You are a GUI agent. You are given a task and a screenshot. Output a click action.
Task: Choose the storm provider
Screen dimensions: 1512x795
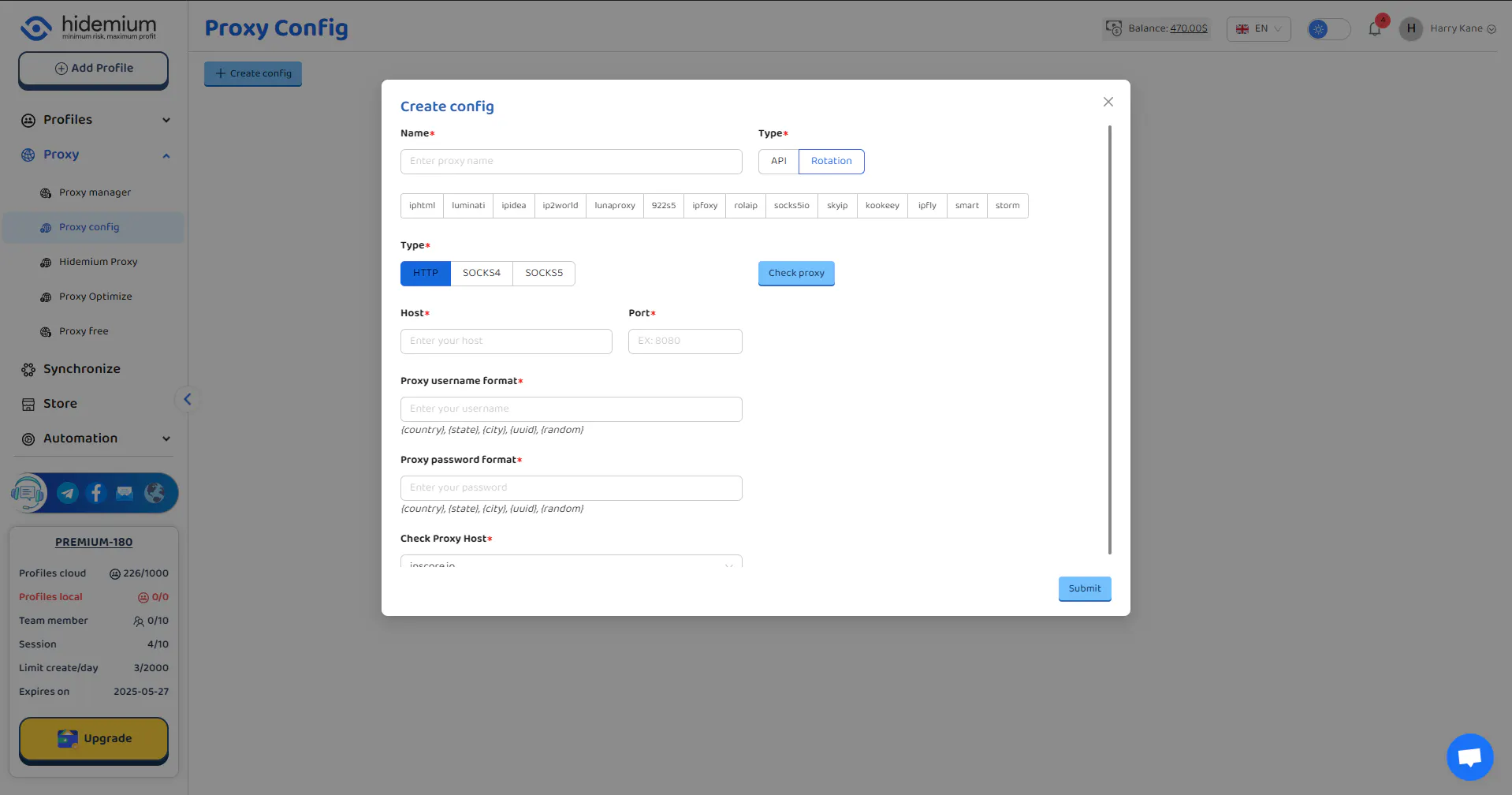[x=1007, y=206]
